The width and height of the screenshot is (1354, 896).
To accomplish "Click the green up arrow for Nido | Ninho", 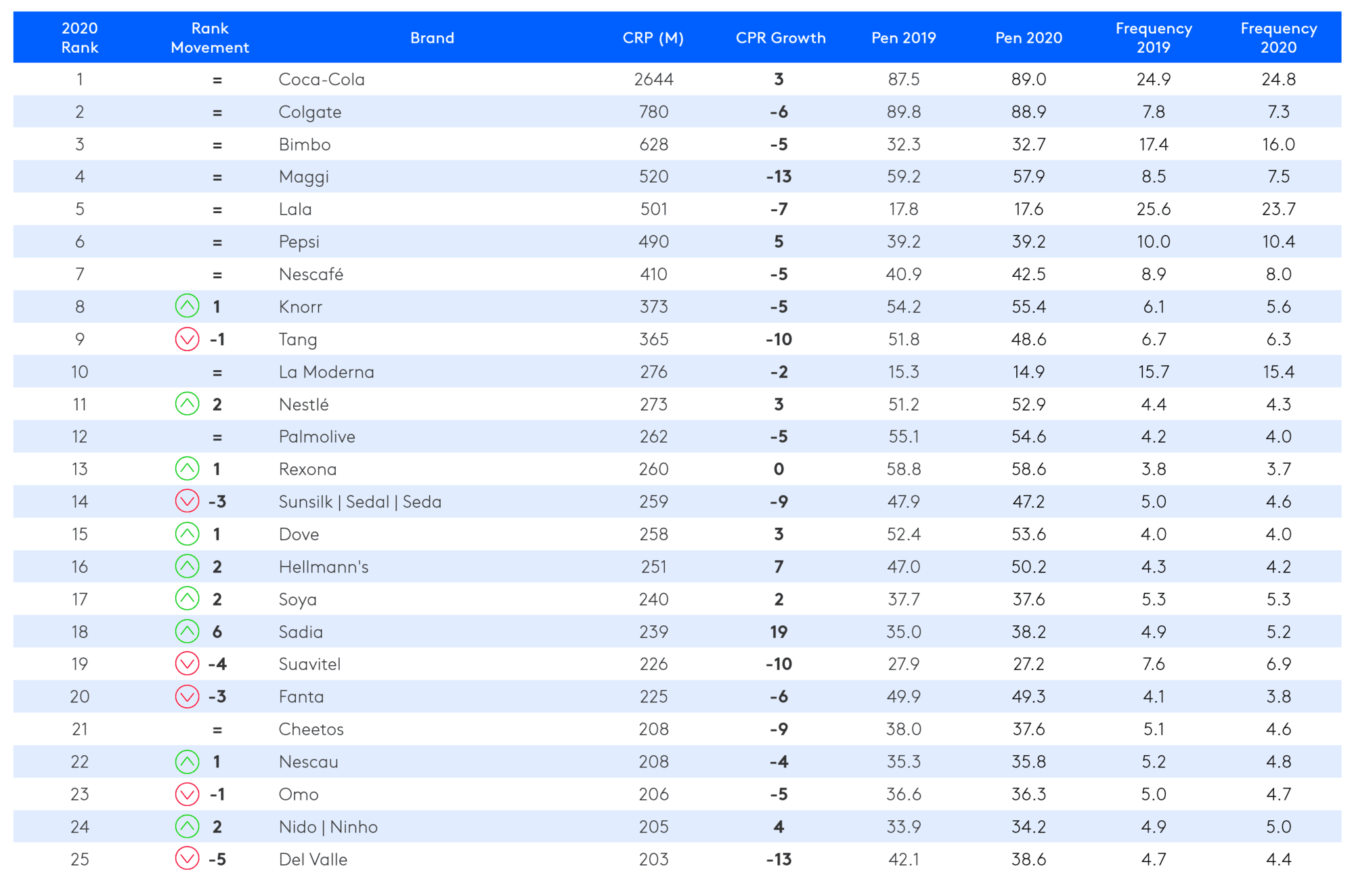I will pyautogui.click(x=188, y=826).
